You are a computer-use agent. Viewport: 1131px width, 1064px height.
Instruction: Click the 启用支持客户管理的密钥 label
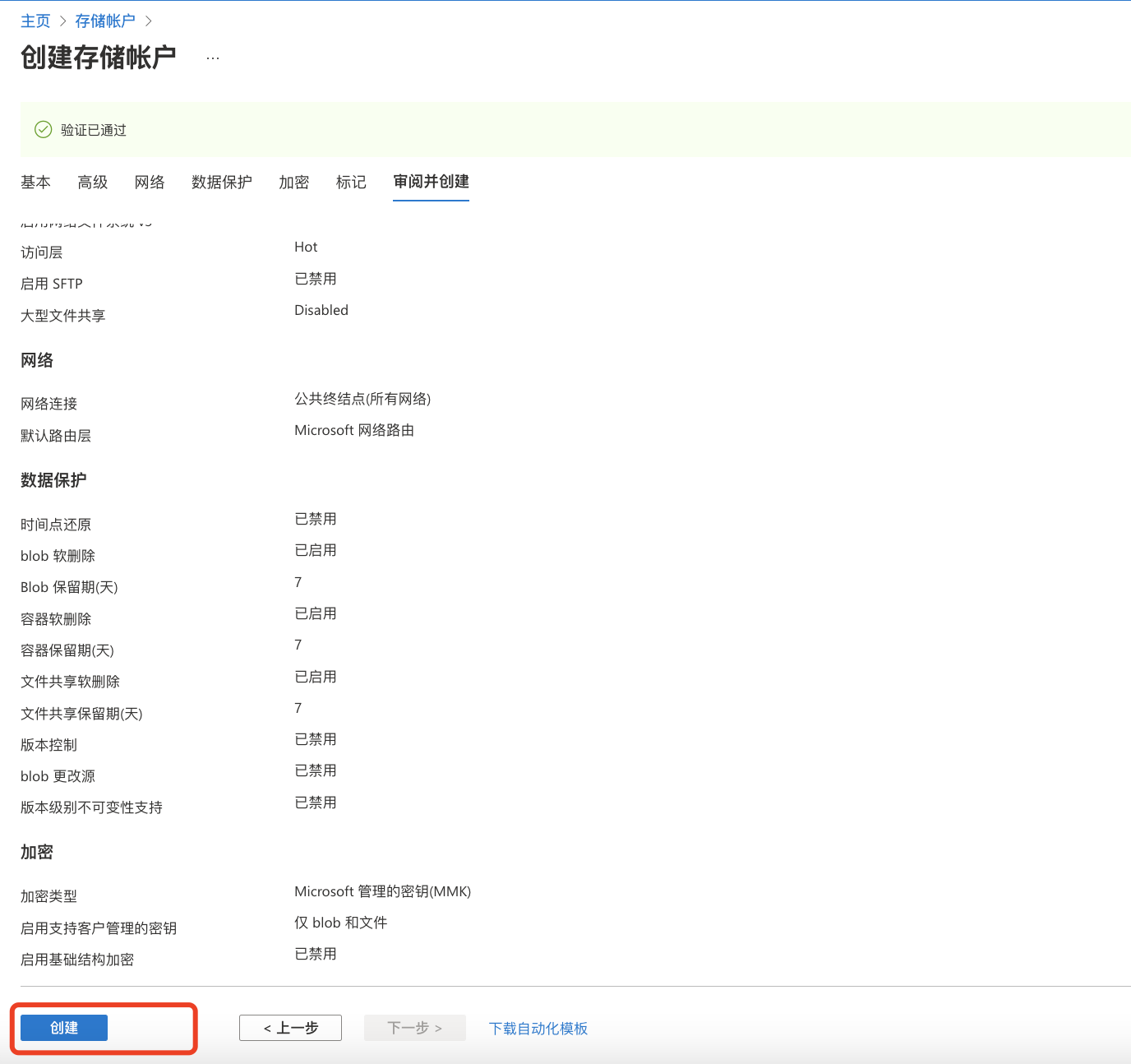click(x=99, y=928)
